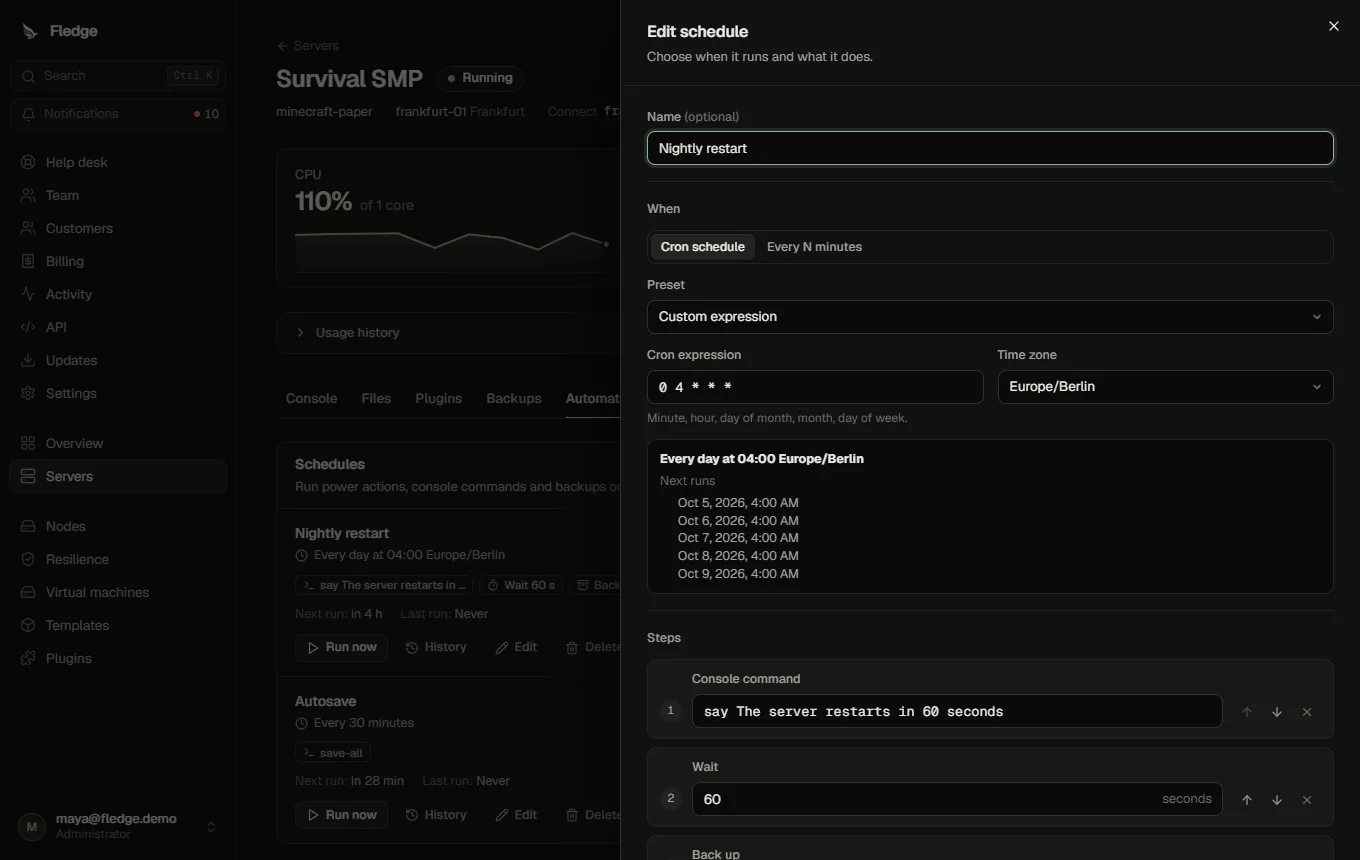Switch to the Plugins server tab
Viewport: 1360px width, 860px height.
pos(438,398)
